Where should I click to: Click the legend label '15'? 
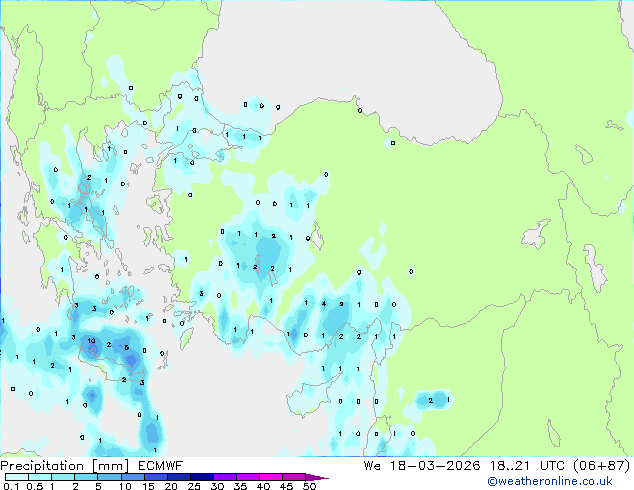148,486
